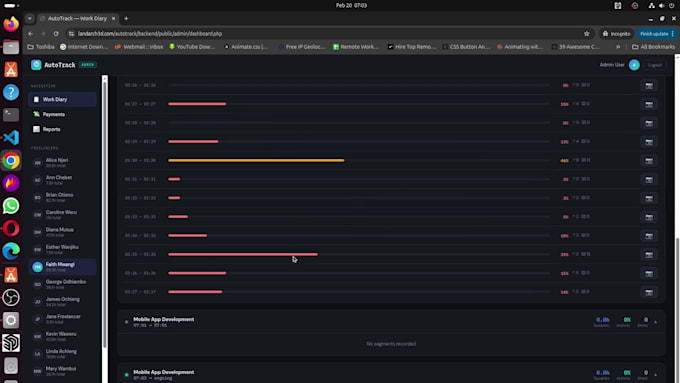This screenshot has width=680, height=383.
Task: Select freelancer Linda Achieng
Action: pos(62,354)
